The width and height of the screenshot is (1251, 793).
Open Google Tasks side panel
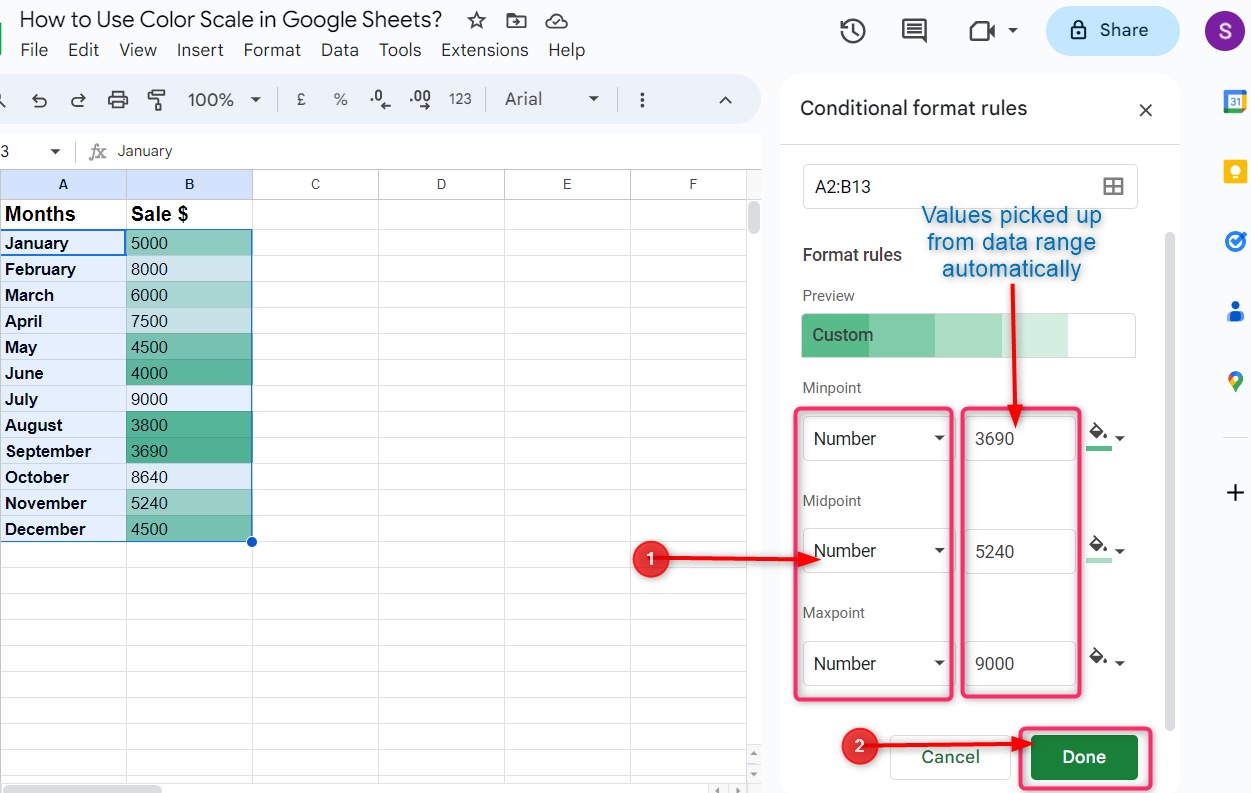pyautogui.click(x=1235, y=241)
